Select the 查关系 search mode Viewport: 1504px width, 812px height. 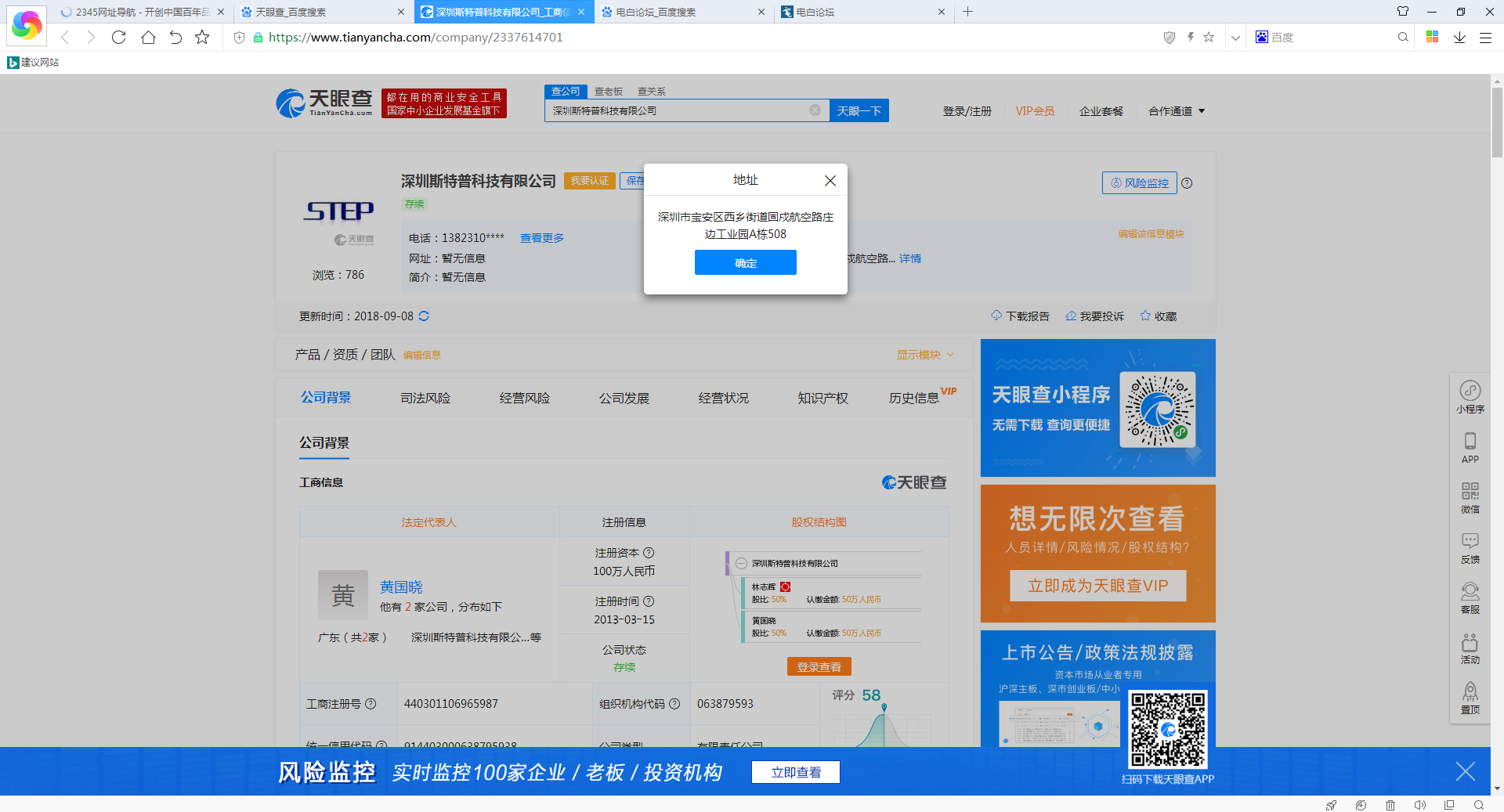[x=651, y=92]
